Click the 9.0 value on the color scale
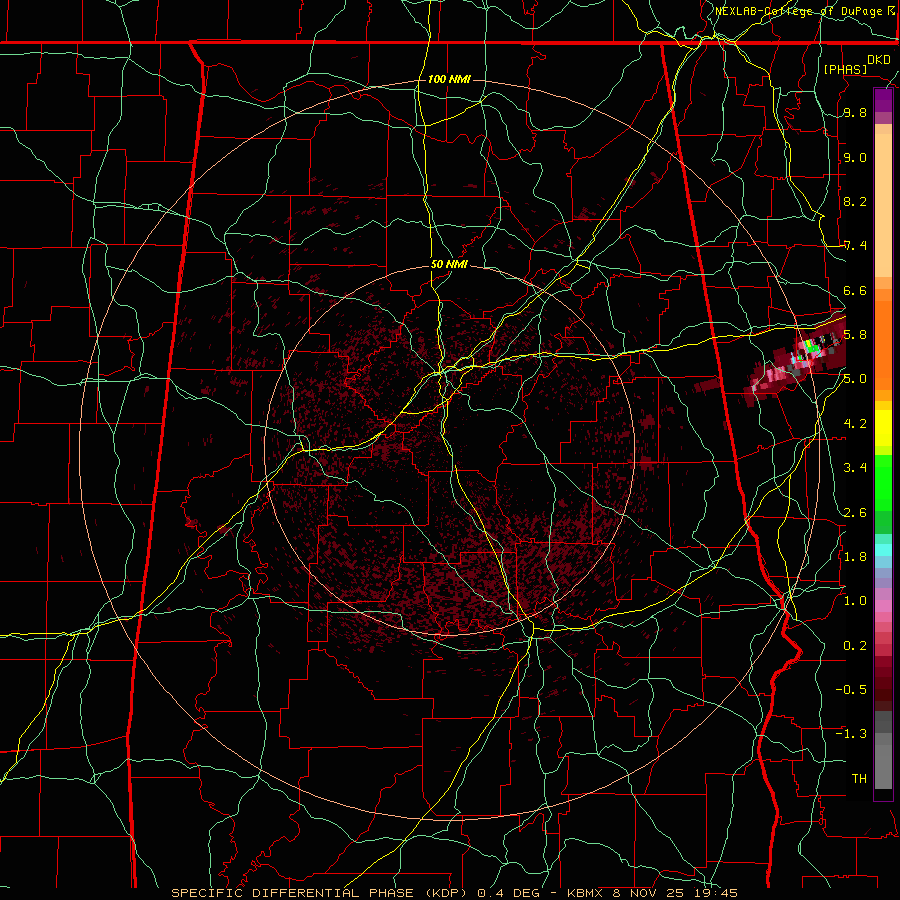900x900 pixels. click(x=855, y=158)
